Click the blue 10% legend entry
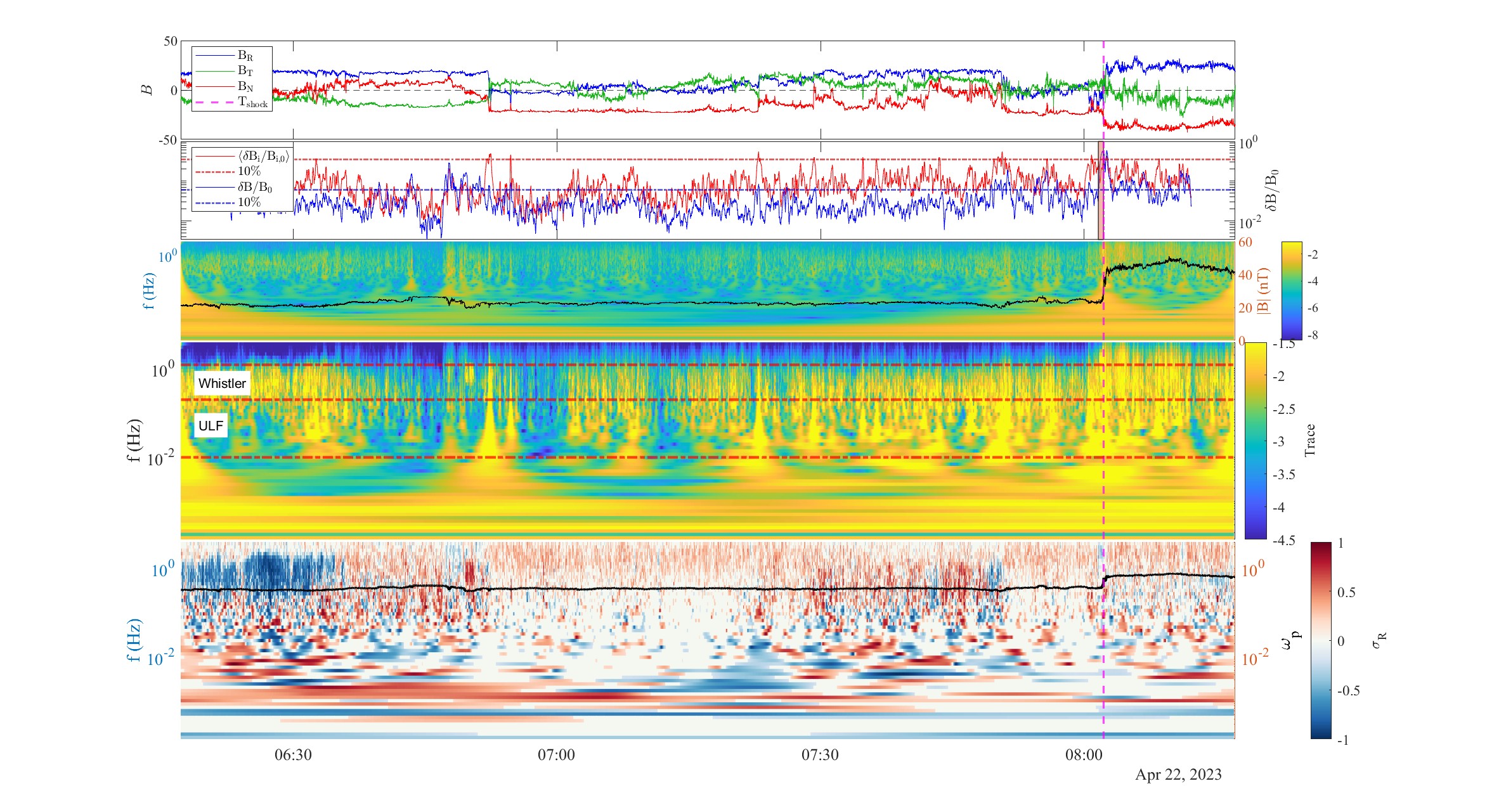The width and height of the screenshot is (1506, 812). [228, 202]
